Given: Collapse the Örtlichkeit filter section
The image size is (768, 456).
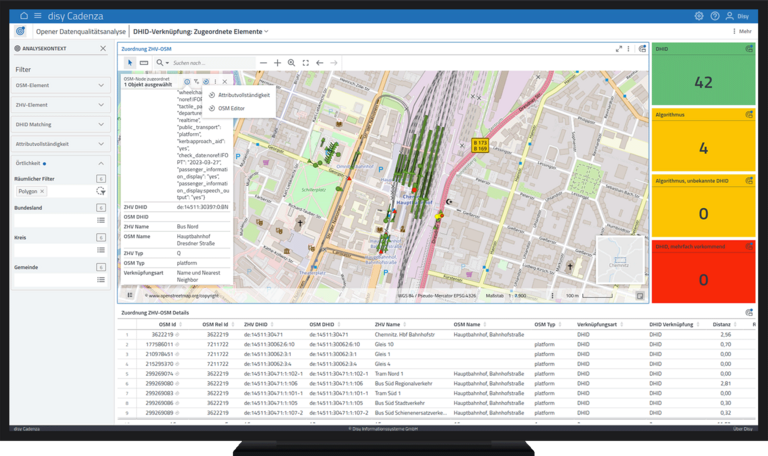Looking at the screenshot, I should pyautogui.click(x=101, y=162).
